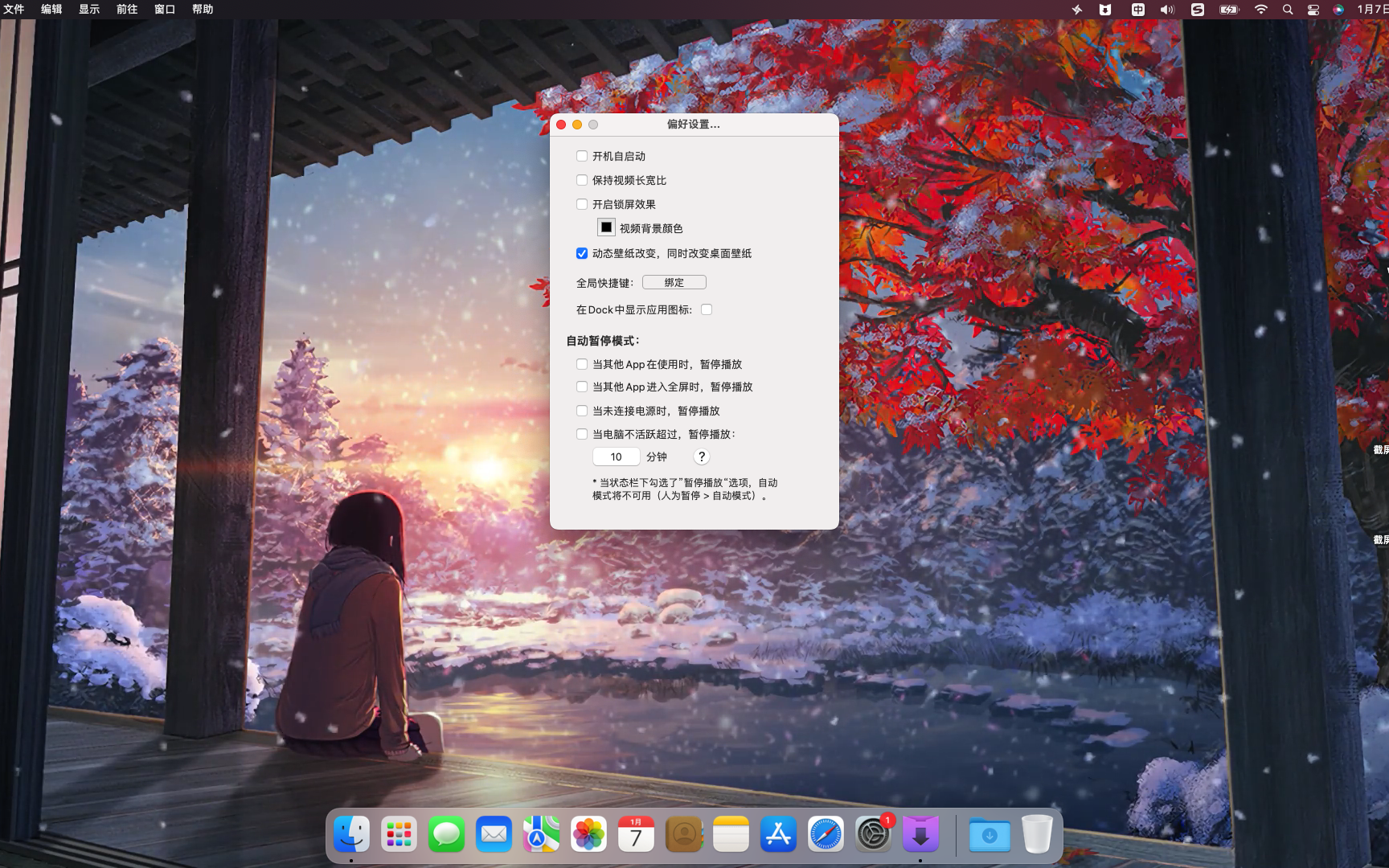
Task: Enable the 开机自启动 checkbox
Action: pyautogui.click(x=582, y=156)
